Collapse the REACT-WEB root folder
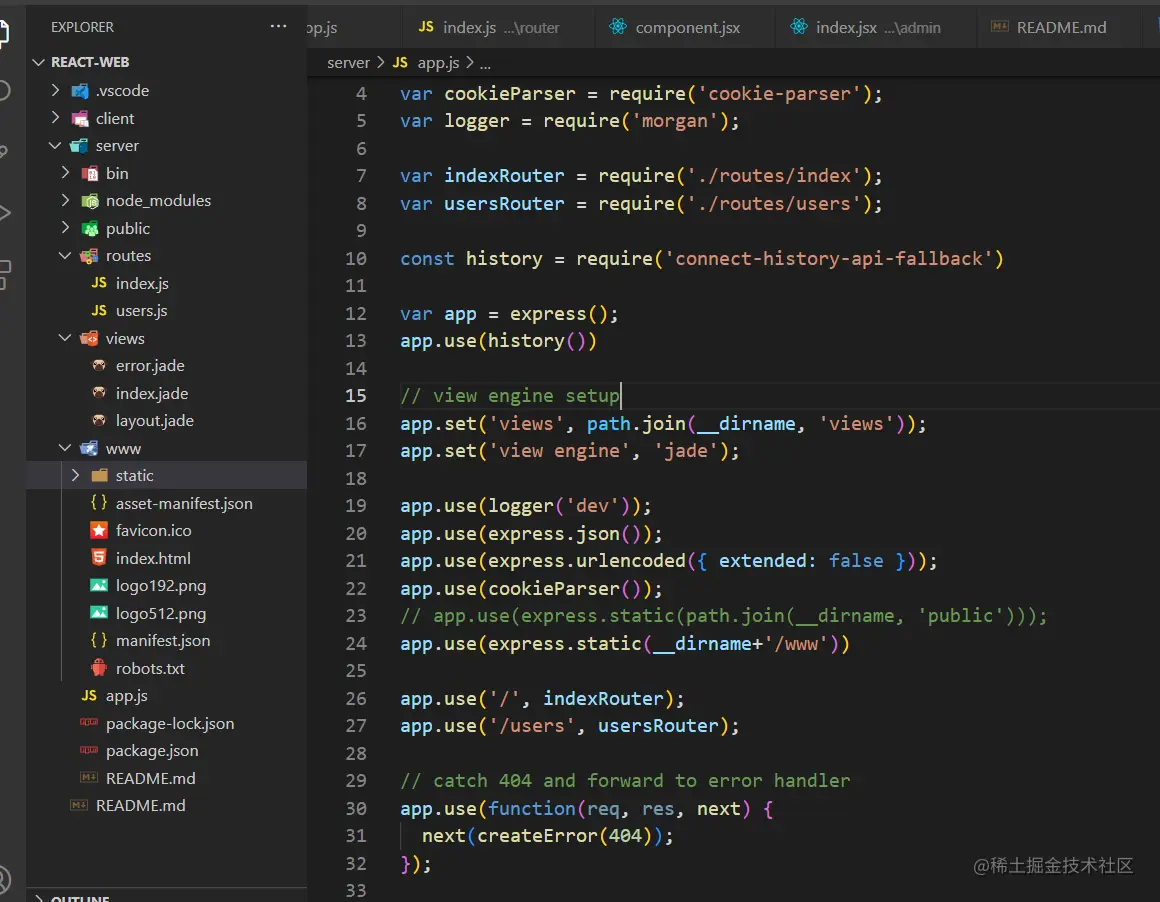The image size is (1160, 902). click(38, 62)
